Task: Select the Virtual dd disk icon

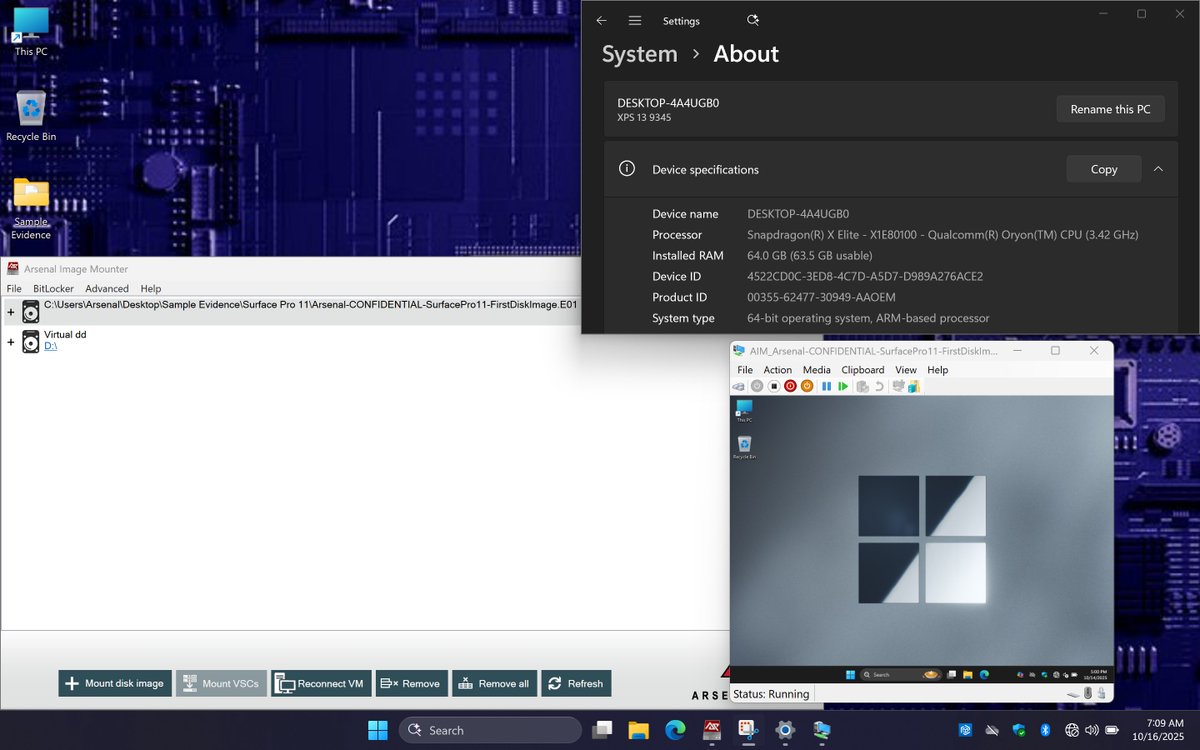Action: pyautogui.click(x=31, y=343)
